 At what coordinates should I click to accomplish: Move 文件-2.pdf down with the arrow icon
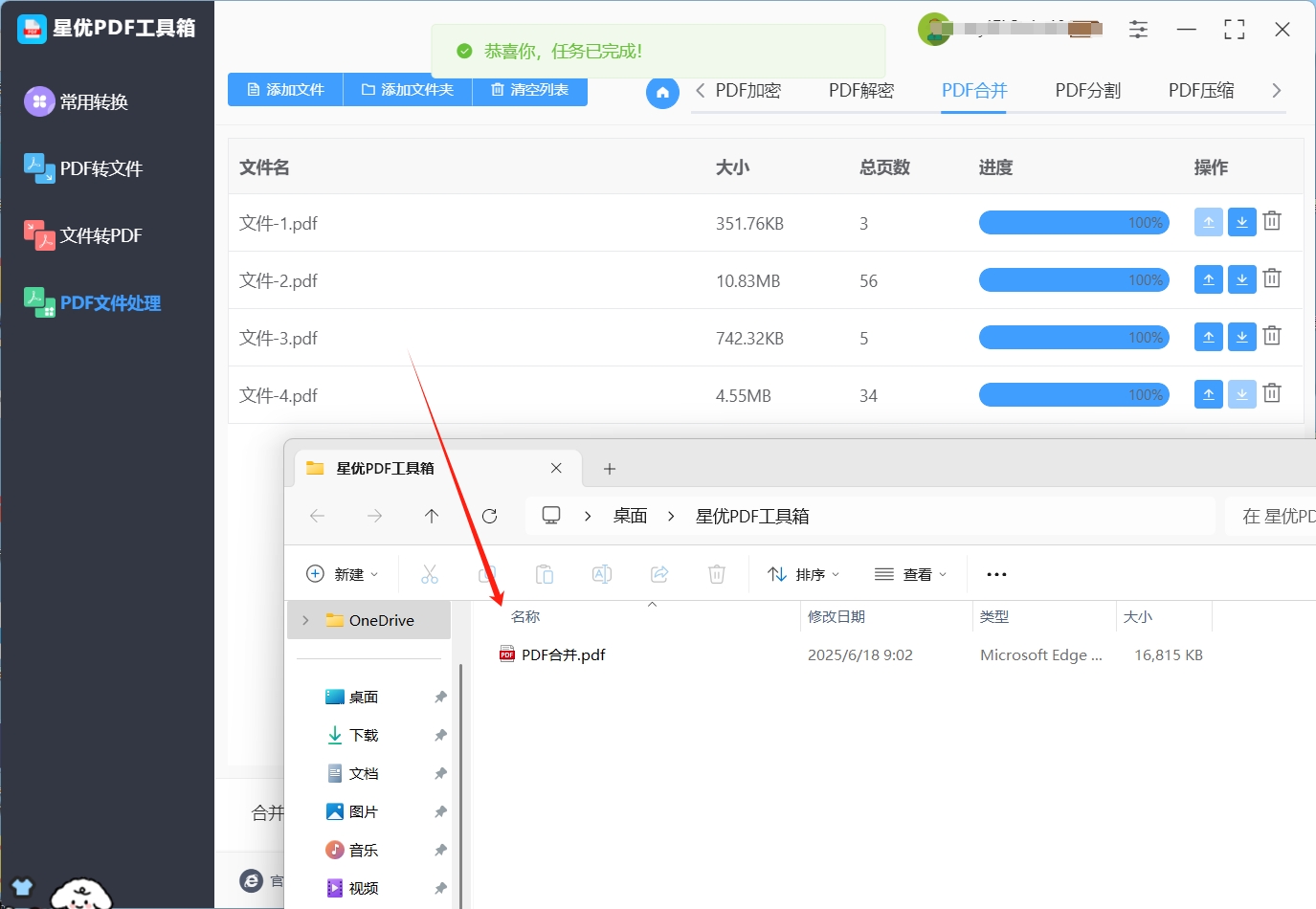(x=1242, y=279)
